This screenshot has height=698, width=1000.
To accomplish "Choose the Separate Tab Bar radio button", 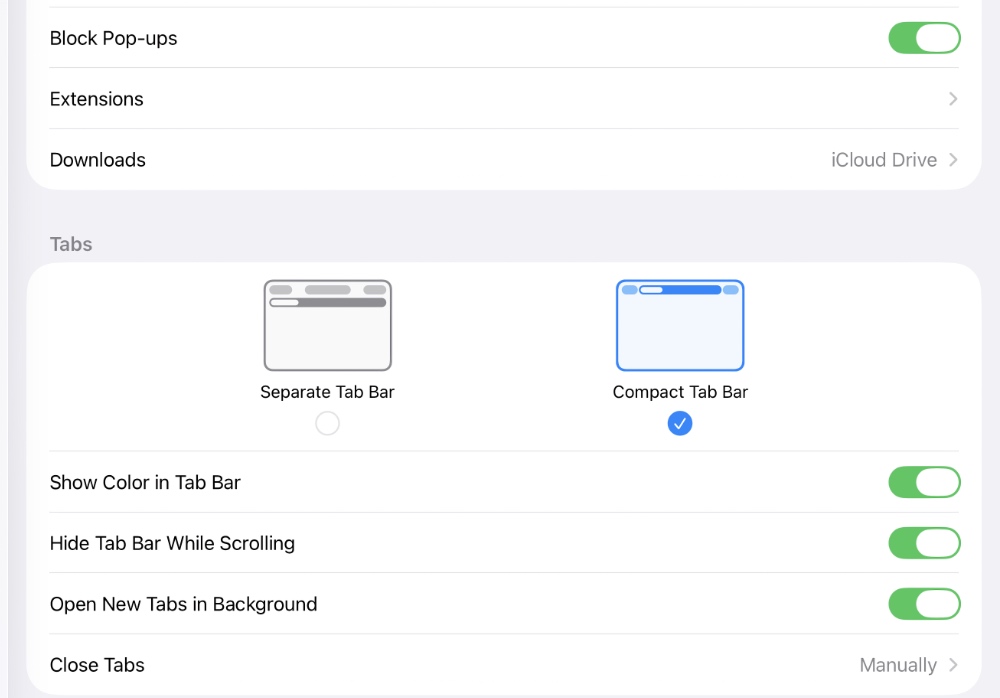I will pyautogui.click(x=327, y=424).
